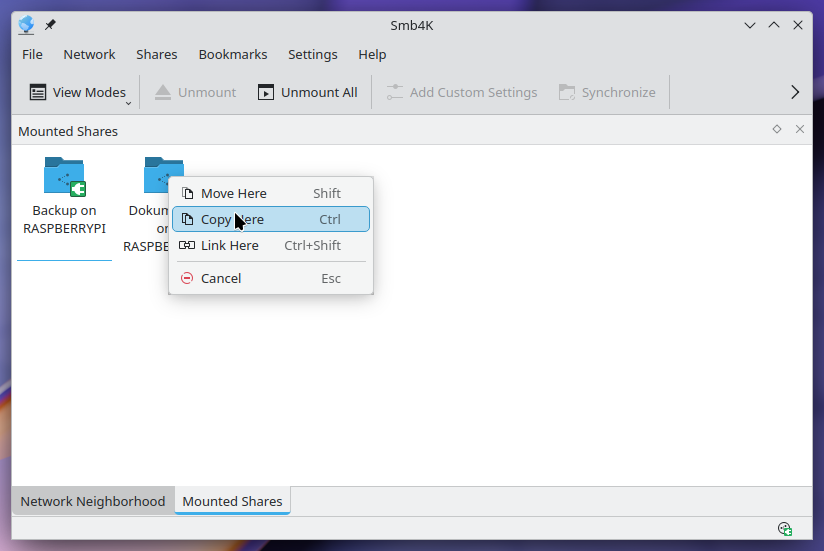The image size is (824, 551).
Task: Click the title bar up-arrow maximize button
Action: (x=774, y=25)
